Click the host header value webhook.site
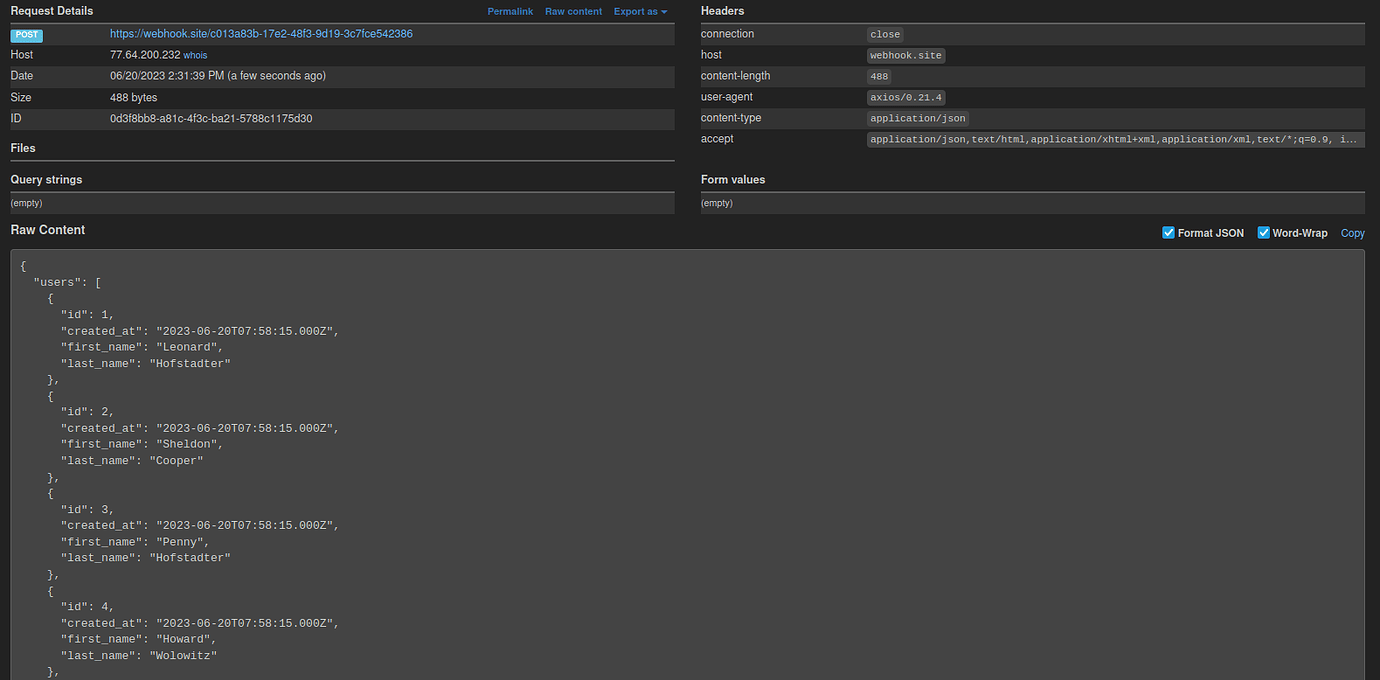This screenshot has width=1380, height=680. pos(906,55)
